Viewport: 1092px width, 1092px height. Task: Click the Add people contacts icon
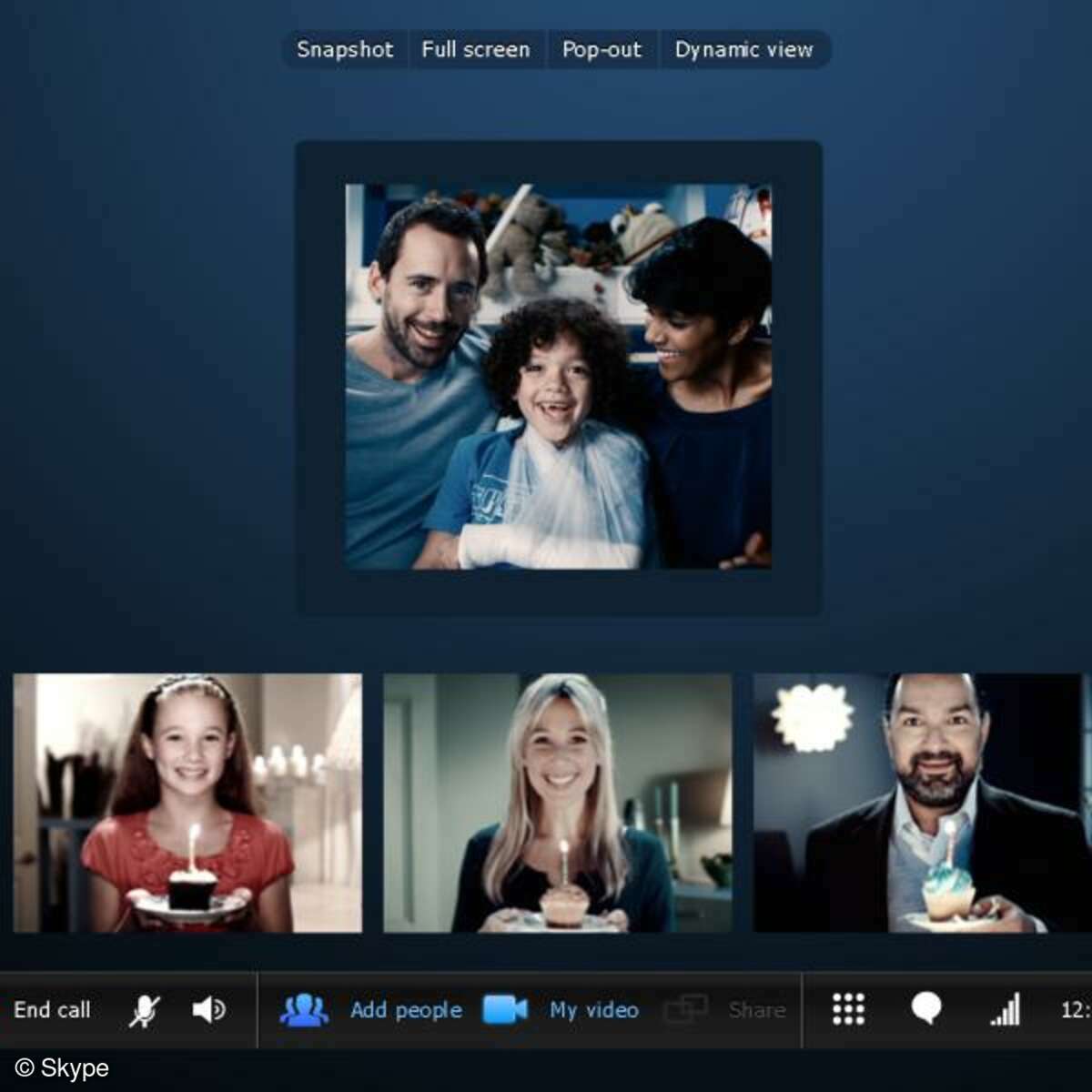(306, 1010)
